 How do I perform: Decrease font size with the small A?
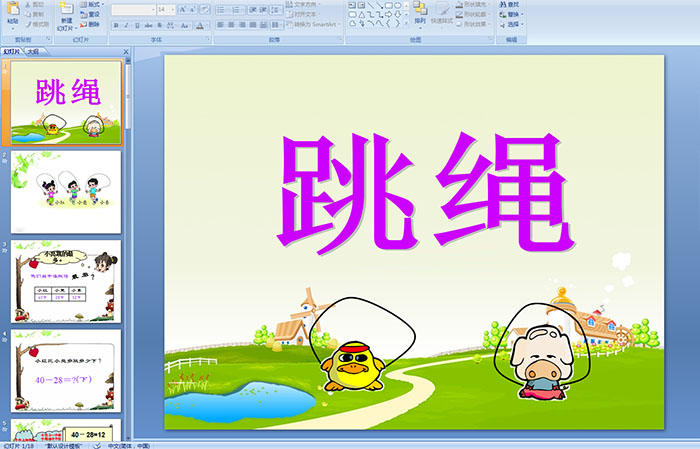pyautogui.click(x=193, y=9)
